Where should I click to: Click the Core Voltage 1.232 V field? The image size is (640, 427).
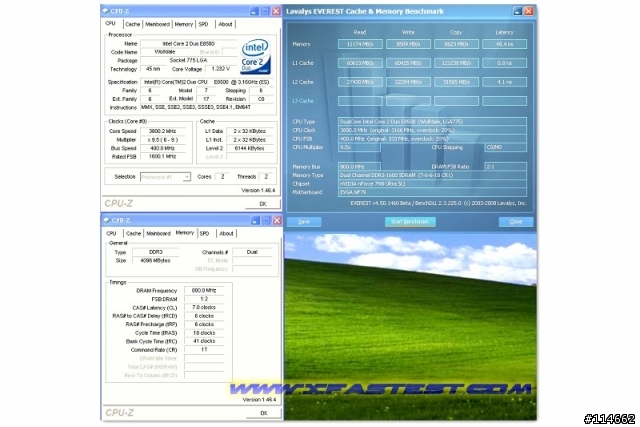pos(221,69)
